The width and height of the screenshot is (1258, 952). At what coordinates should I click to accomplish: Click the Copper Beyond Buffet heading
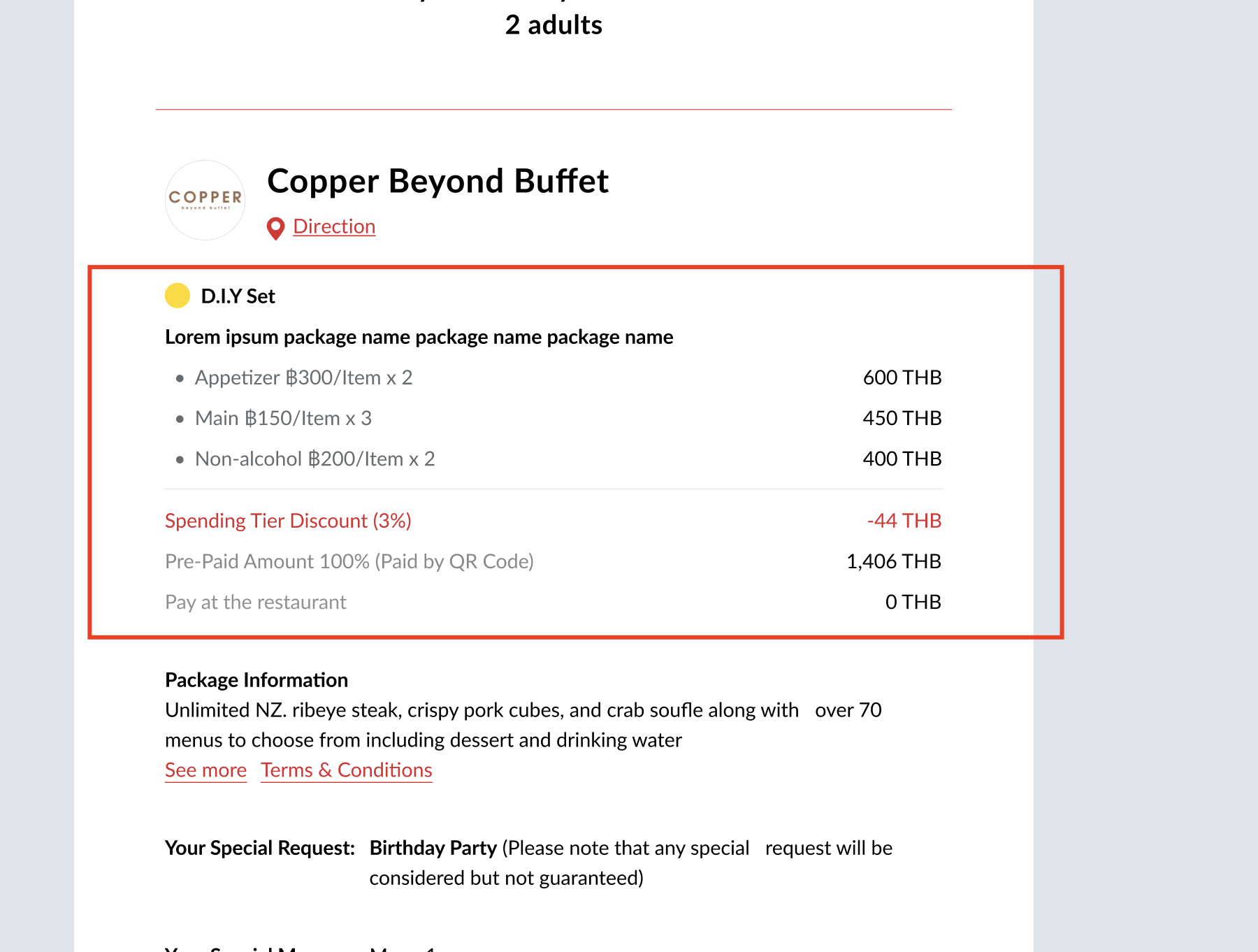(x=438, y=181)
